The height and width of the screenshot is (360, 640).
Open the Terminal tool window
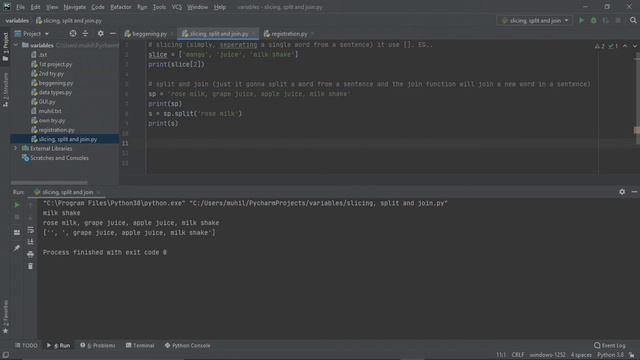point(140,345)
